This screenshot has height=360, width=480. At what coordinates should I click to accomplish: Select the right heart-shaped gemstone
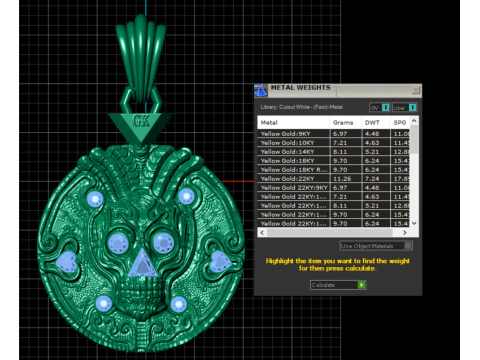pyautogui.click(x=220, y=261)
